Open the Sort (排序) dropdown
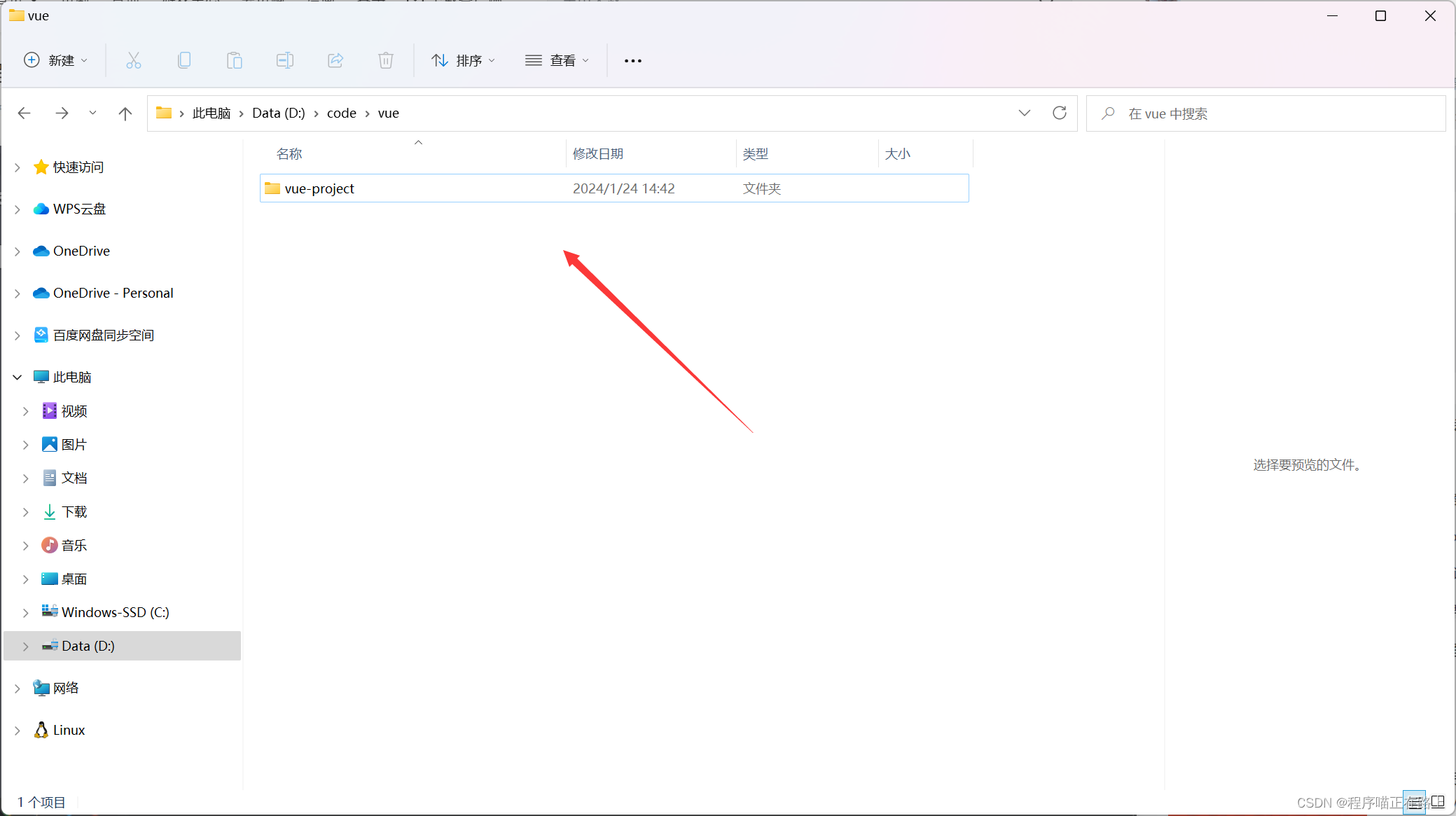 pyautogui.click(x=464, y=60)
